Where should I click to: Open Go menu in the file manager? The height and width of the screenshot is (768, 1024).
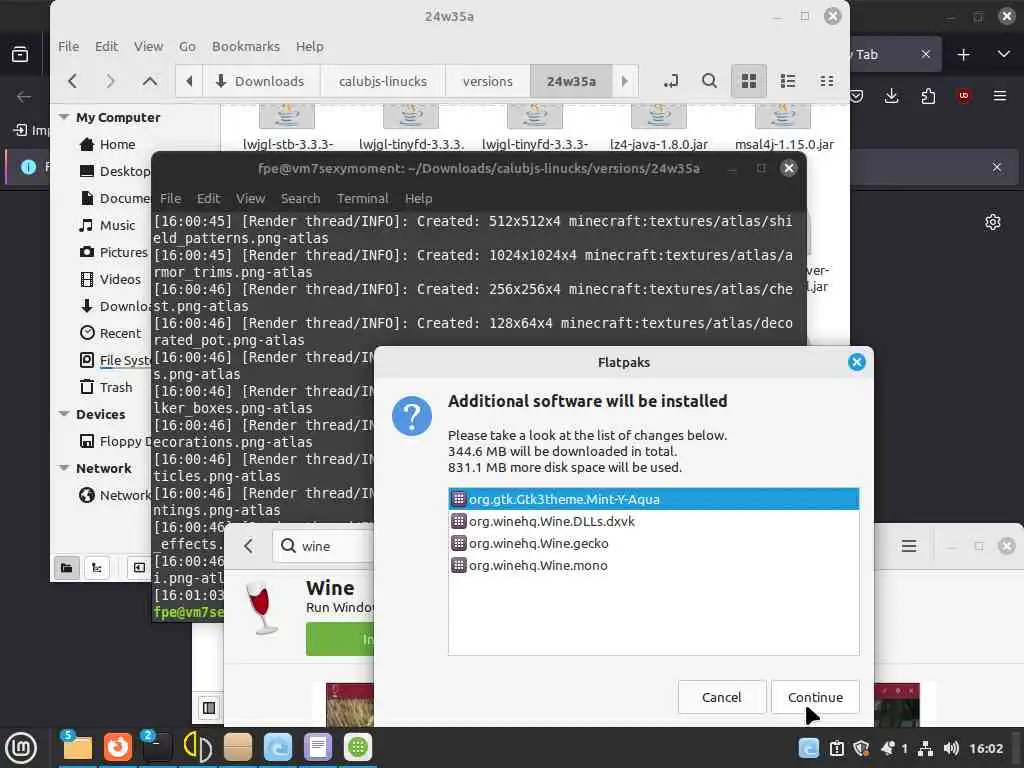tap(187, 46)
